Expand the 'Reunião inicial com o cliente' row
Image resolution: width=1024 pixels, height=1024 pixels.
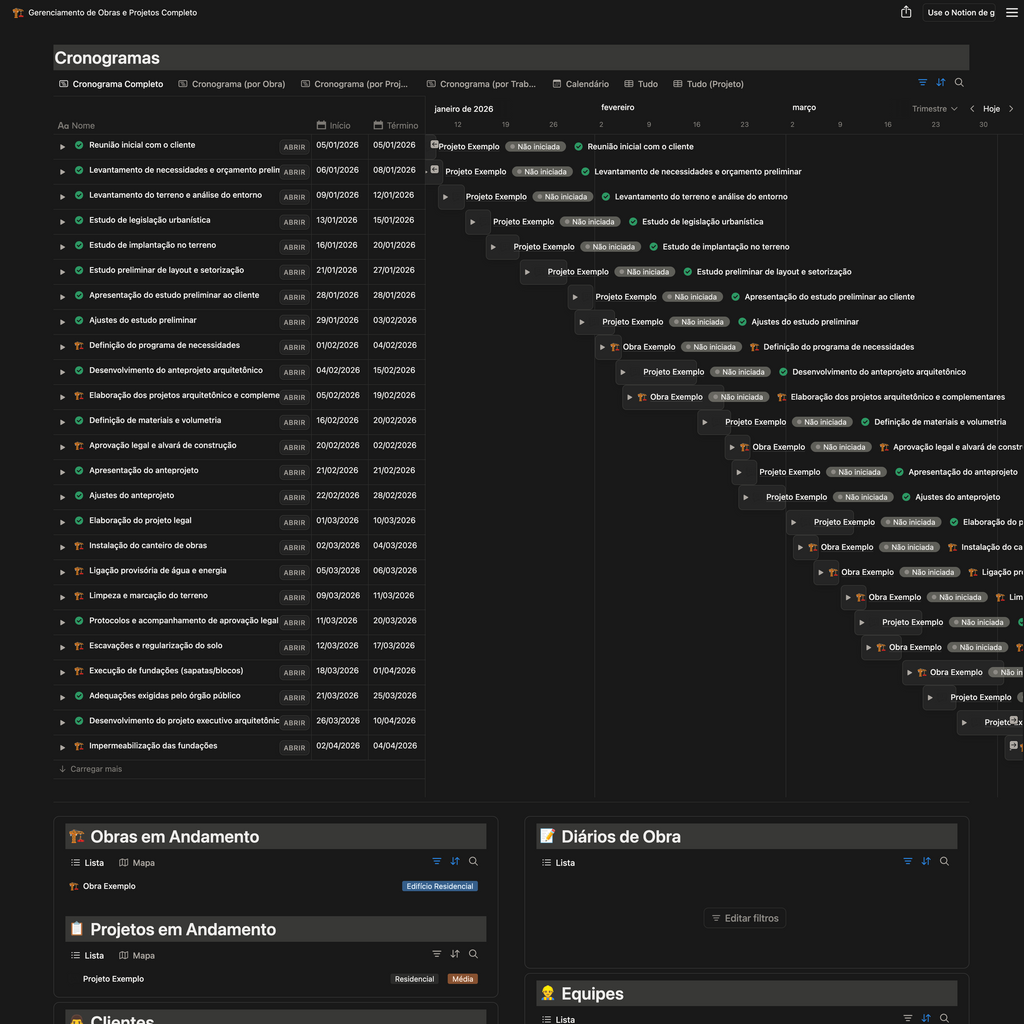[x=62, y=146]
